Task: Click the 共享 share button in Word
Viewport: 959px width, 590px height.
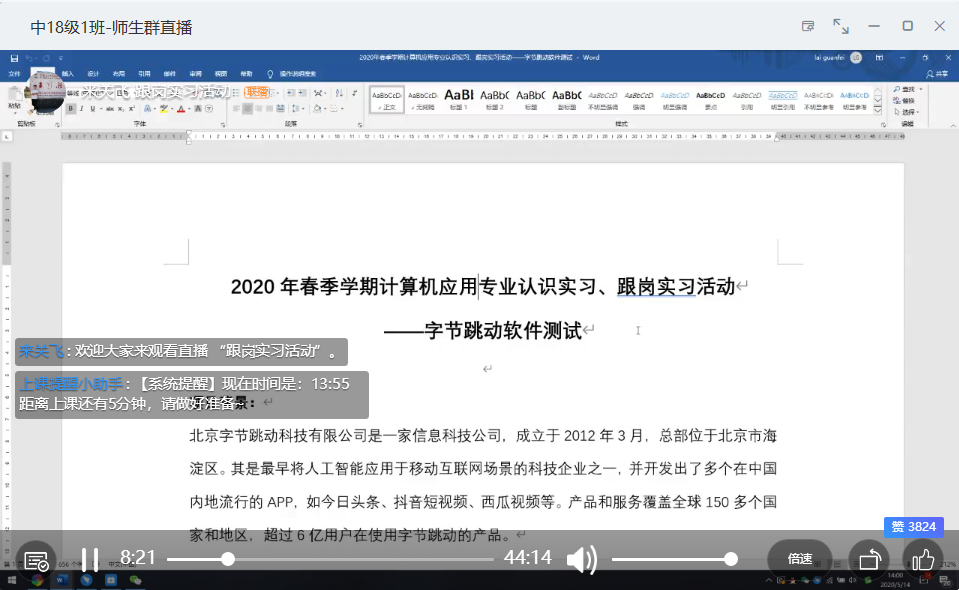Action: pos(937,74)
